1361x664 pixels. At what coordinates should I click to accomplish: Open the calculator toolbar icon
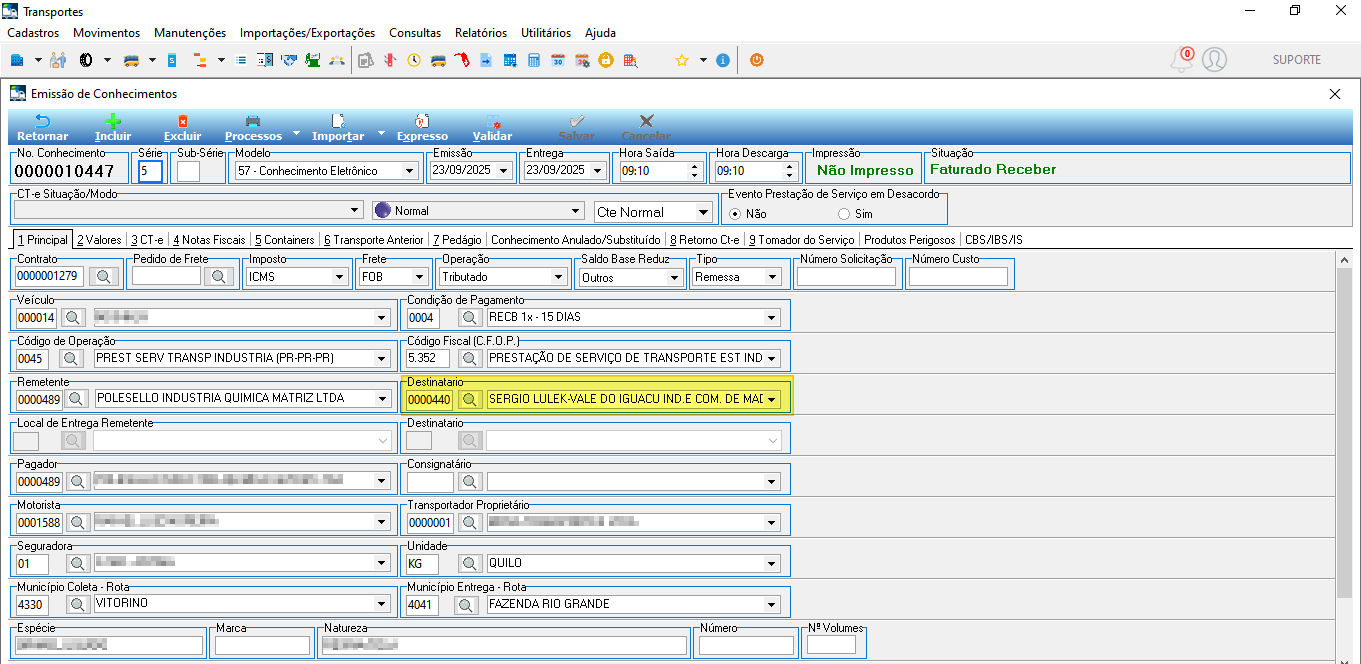[534, 60]
